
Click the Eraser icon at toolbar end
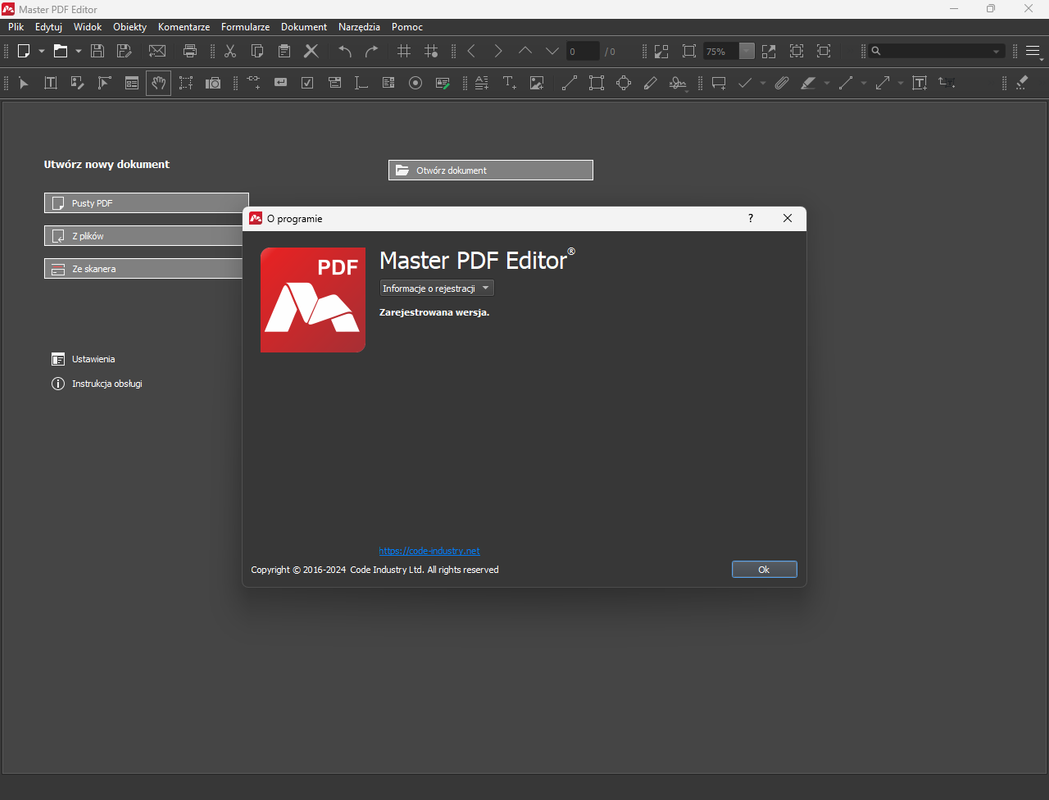(1022, 83)
